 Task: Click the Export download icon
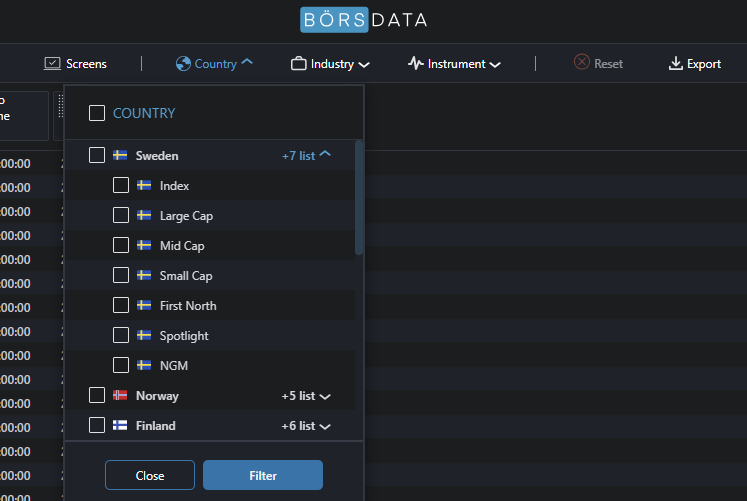(x=675, y=64)
